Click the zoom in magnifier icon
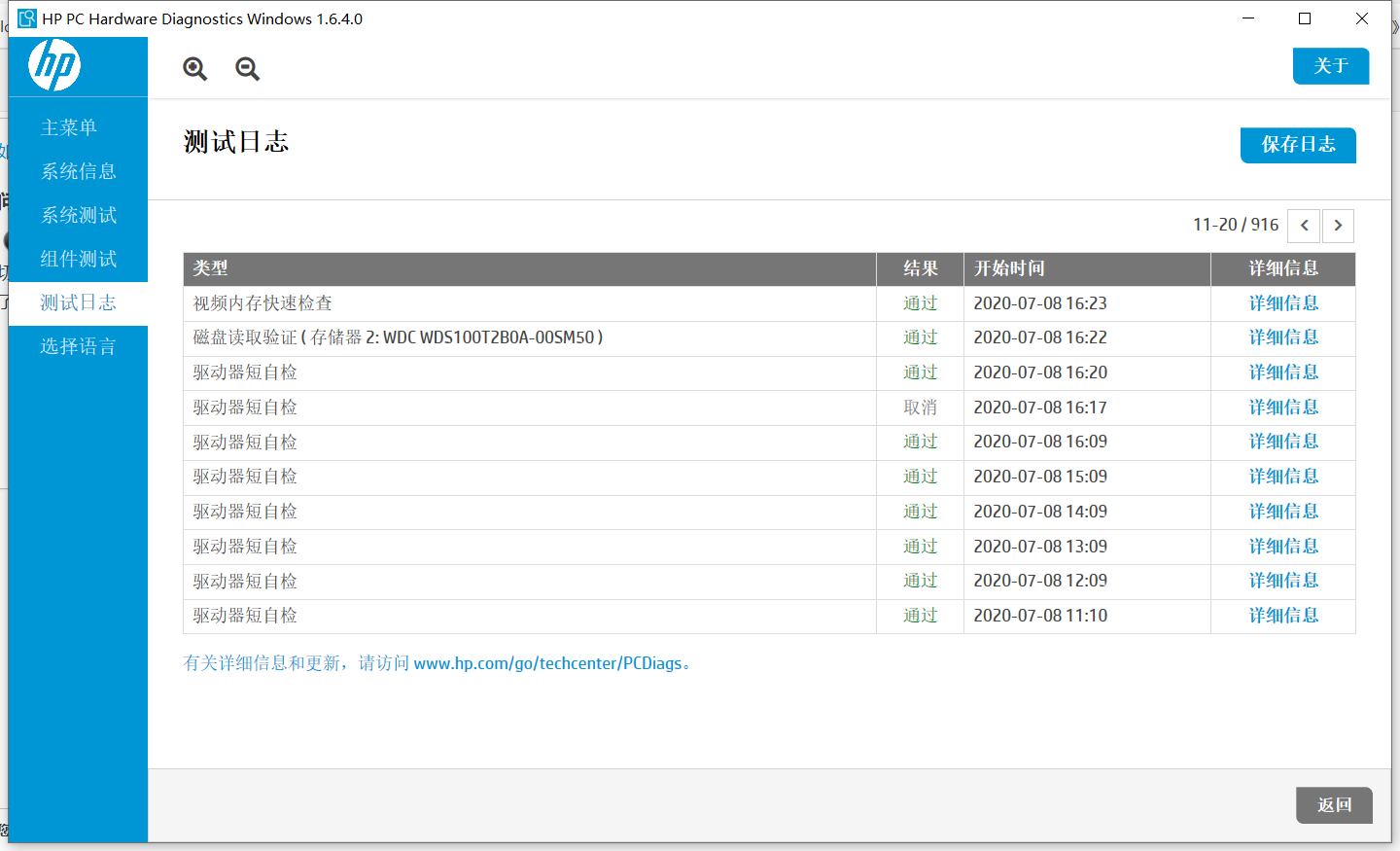 pos(194,68)
